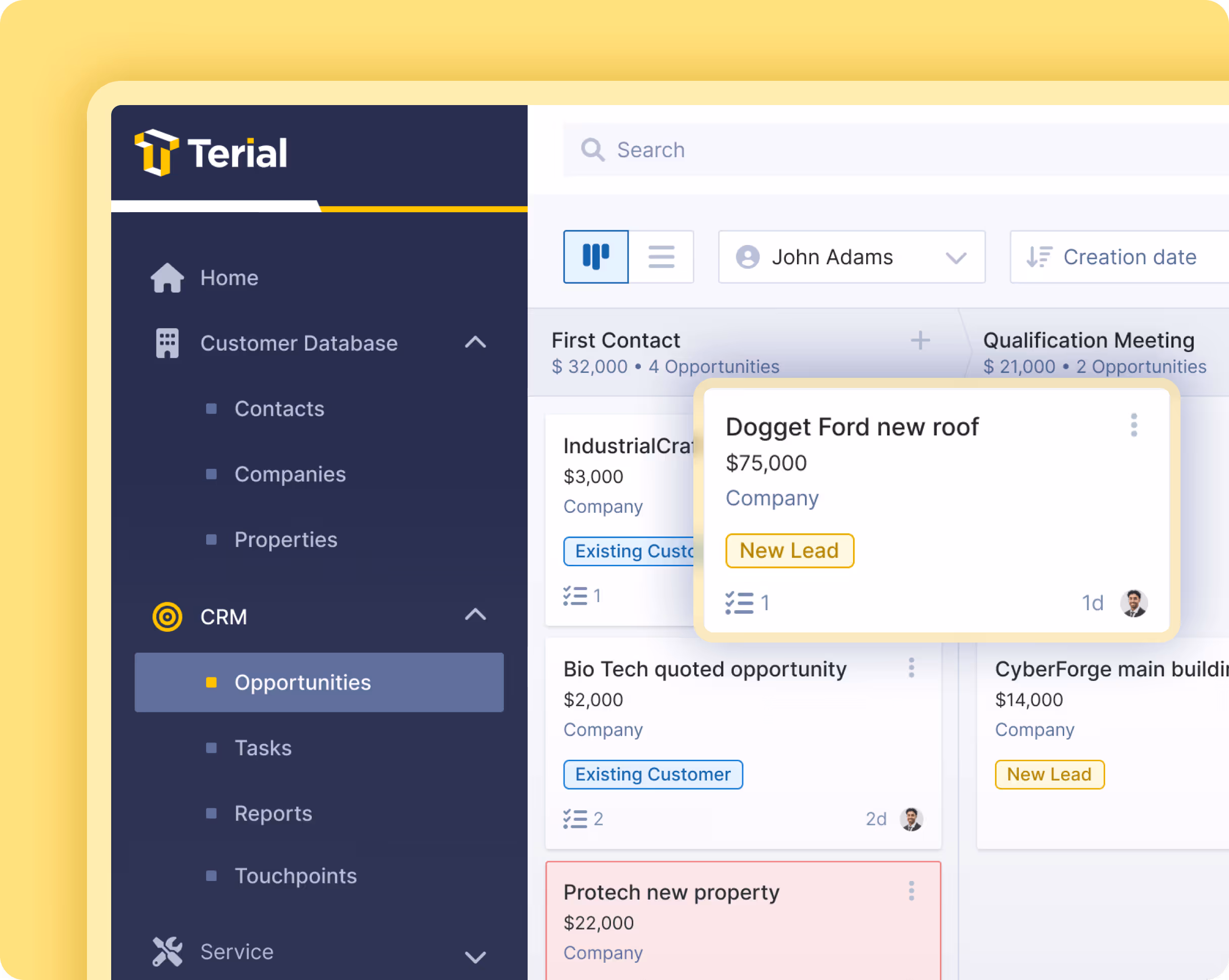Select Opportunities in the sidebar

[303, 682]
